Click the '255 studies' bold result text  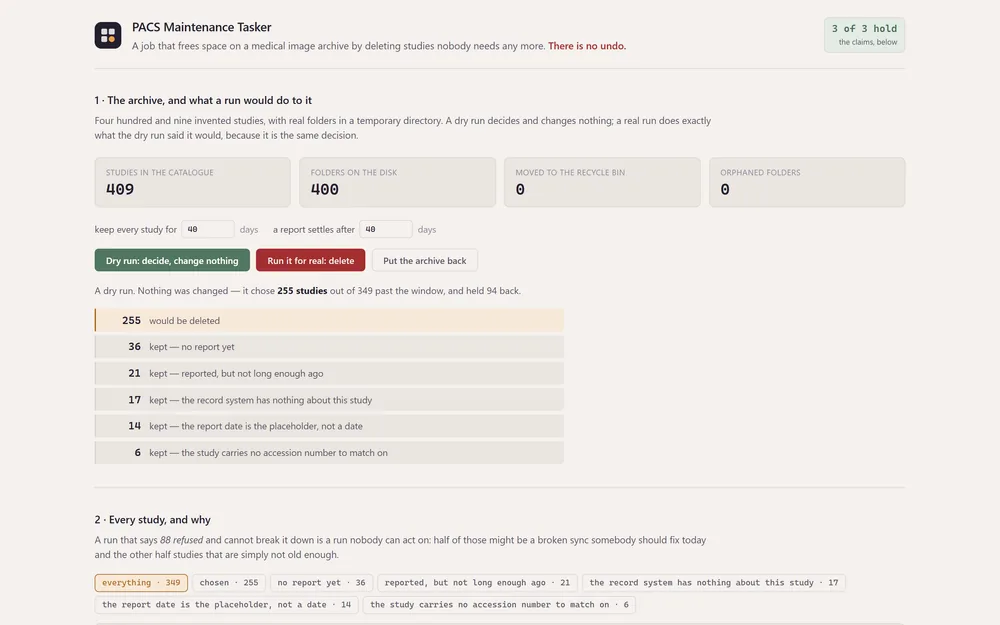(x=302, y=291)
